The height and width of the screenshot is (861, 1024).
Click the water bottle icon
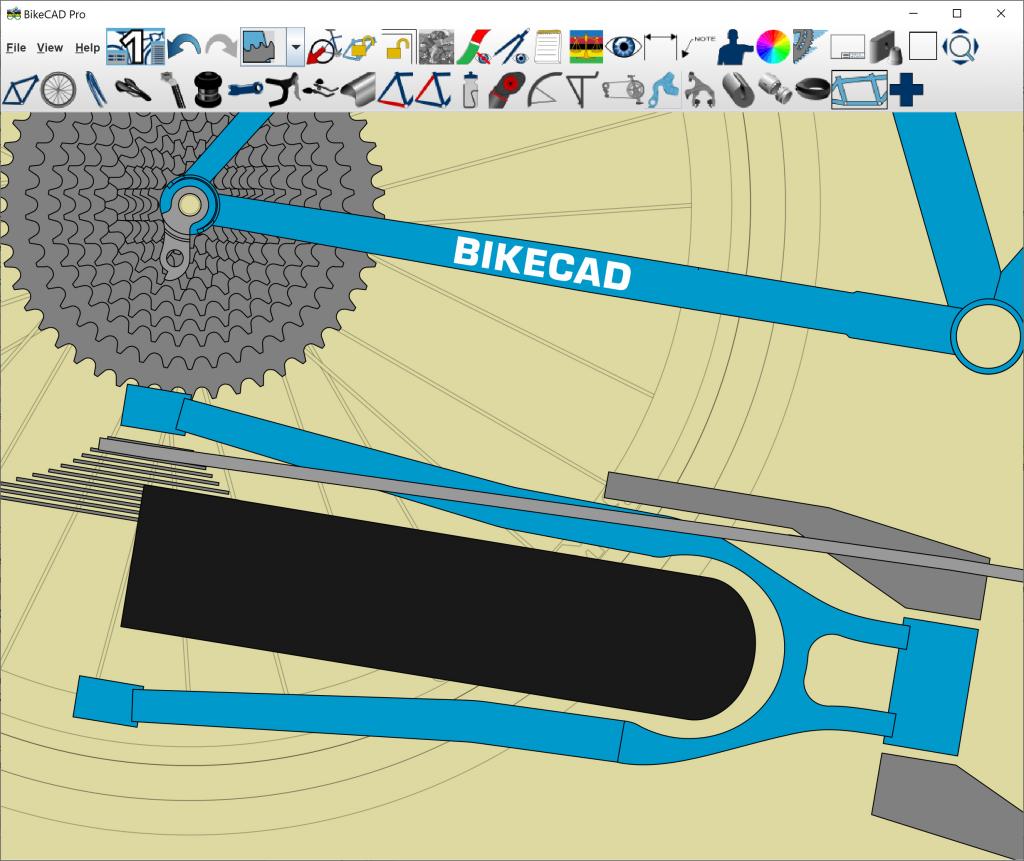coord(470,90)
